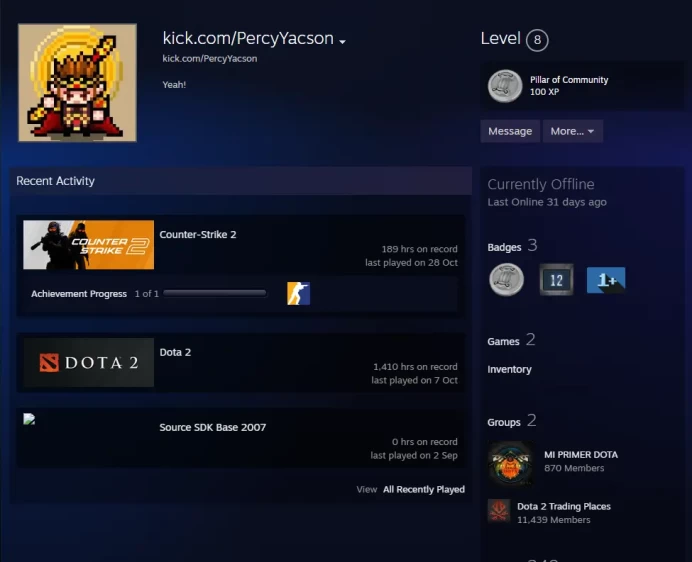Open the MI PRIMER DOTA group name

point(581,455)
